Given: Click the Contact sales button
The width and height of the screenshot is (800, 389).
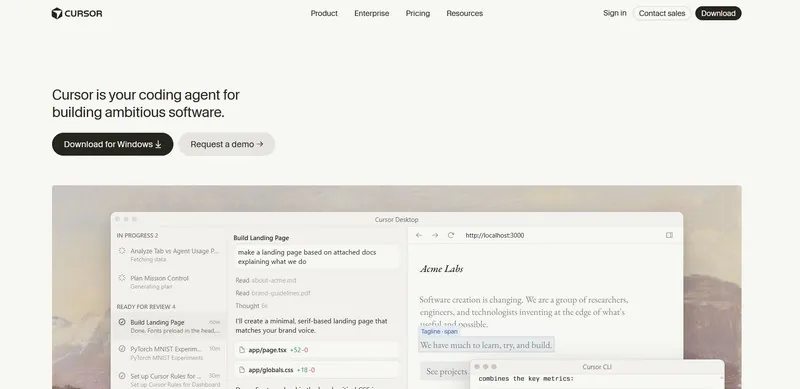Looking at the screenshot, I should point(662,13).
